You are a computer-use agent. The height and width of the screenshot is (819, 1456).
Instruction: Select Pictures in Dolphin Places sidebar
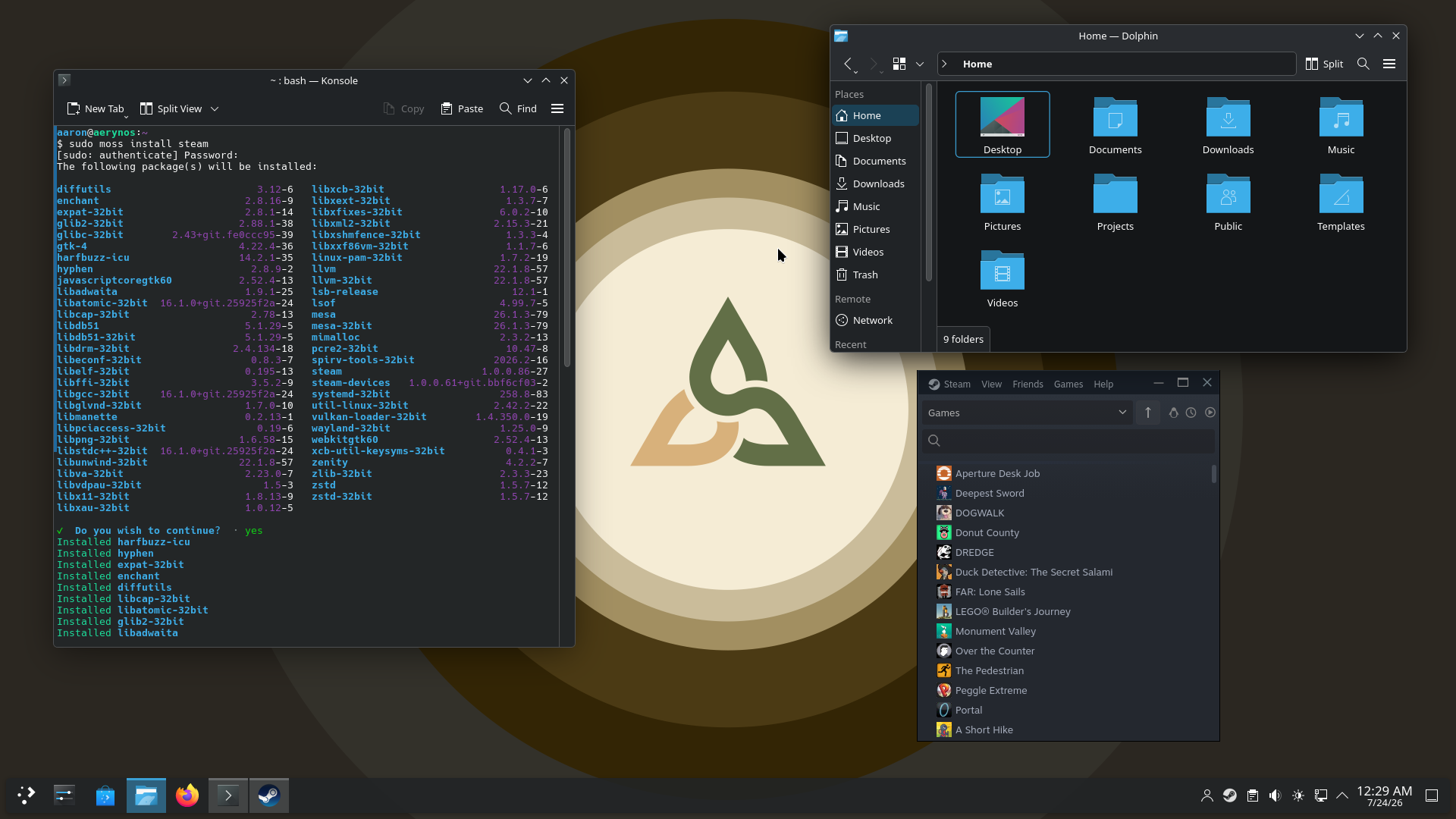tap(875, 229)
